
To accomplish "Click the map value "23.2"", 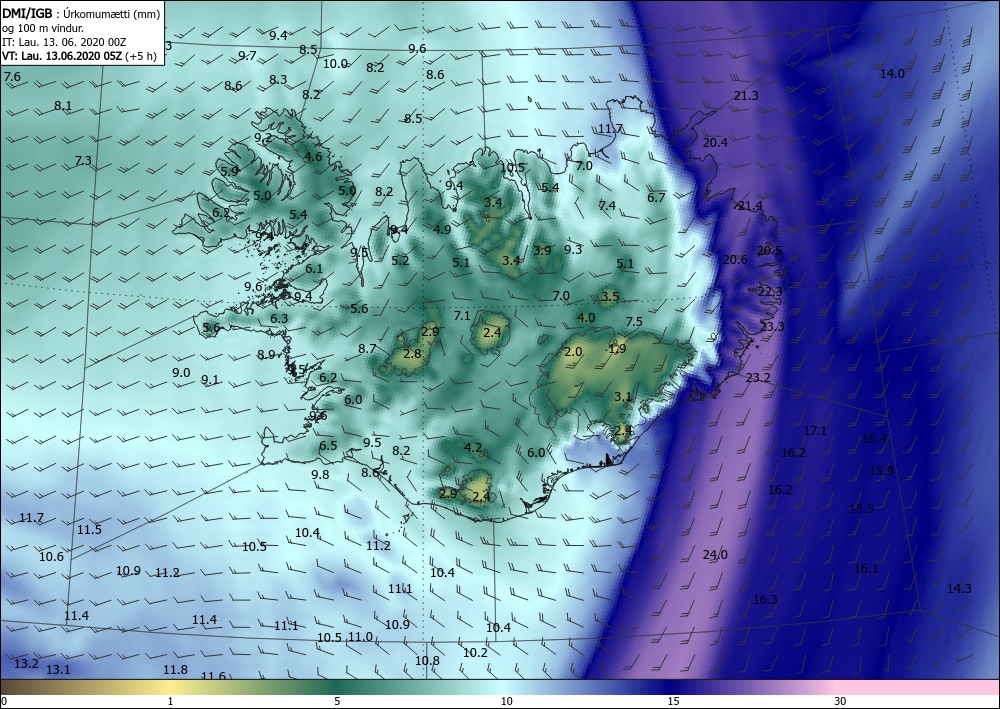I will click(x=758, y=377).
